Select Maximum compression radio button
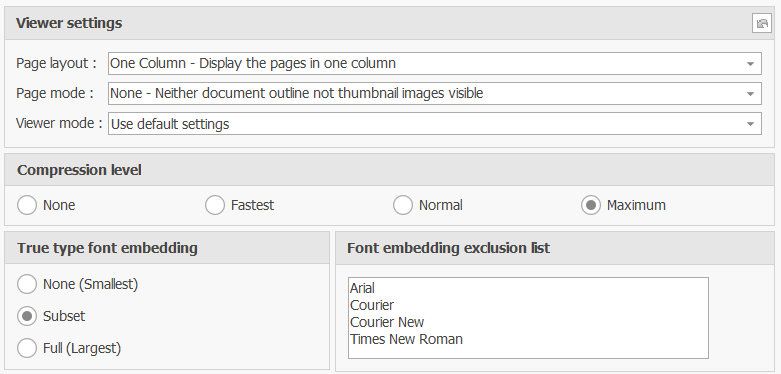The image size is (781, 374). click(591, 205)
